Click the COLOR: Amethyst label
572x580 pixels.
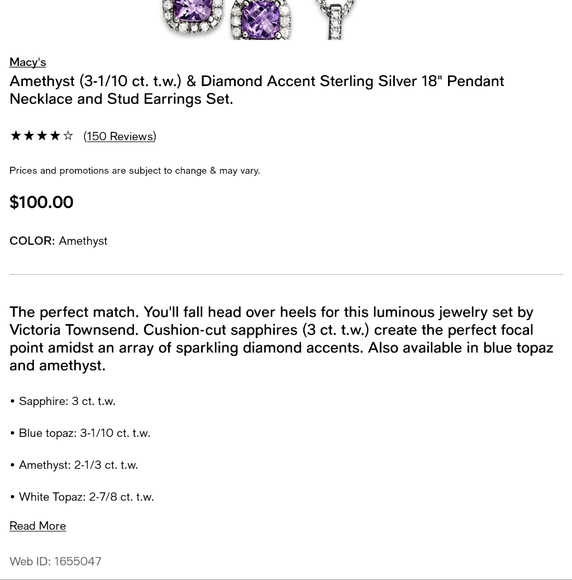click(x=58, y=241)
